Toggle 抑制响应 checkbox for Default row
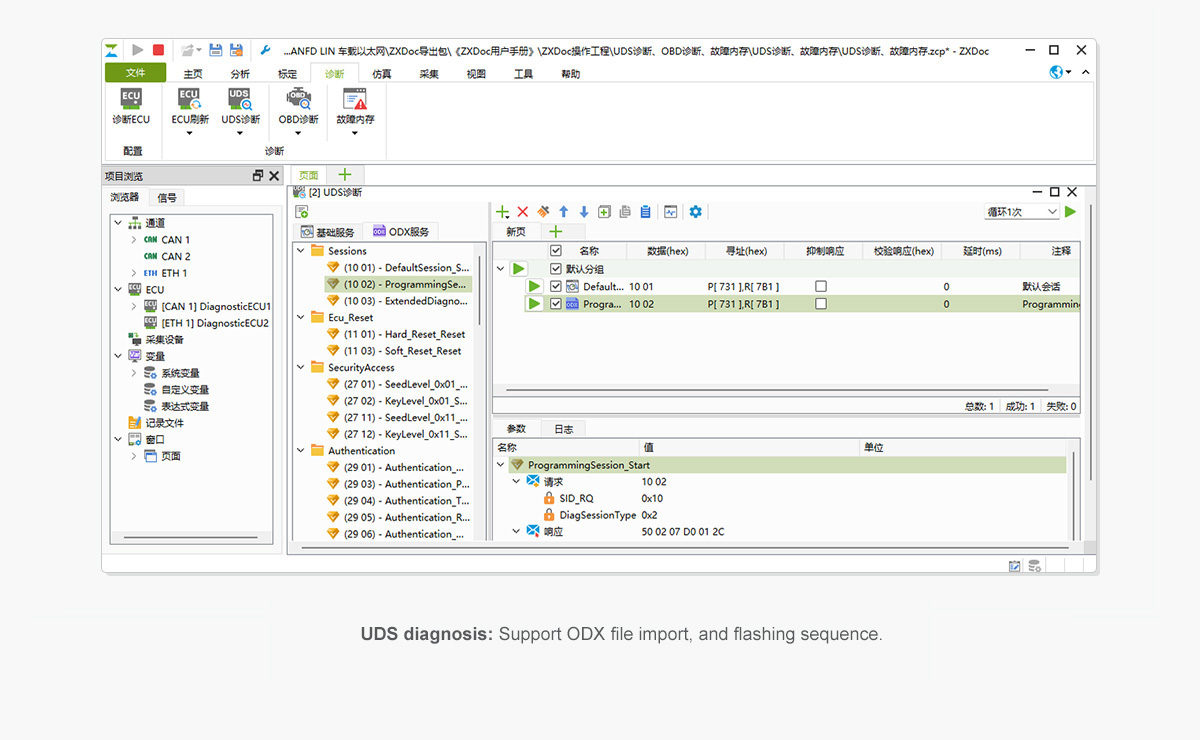This screenshot has height=740, width=1200. click(x=821, y=287)
